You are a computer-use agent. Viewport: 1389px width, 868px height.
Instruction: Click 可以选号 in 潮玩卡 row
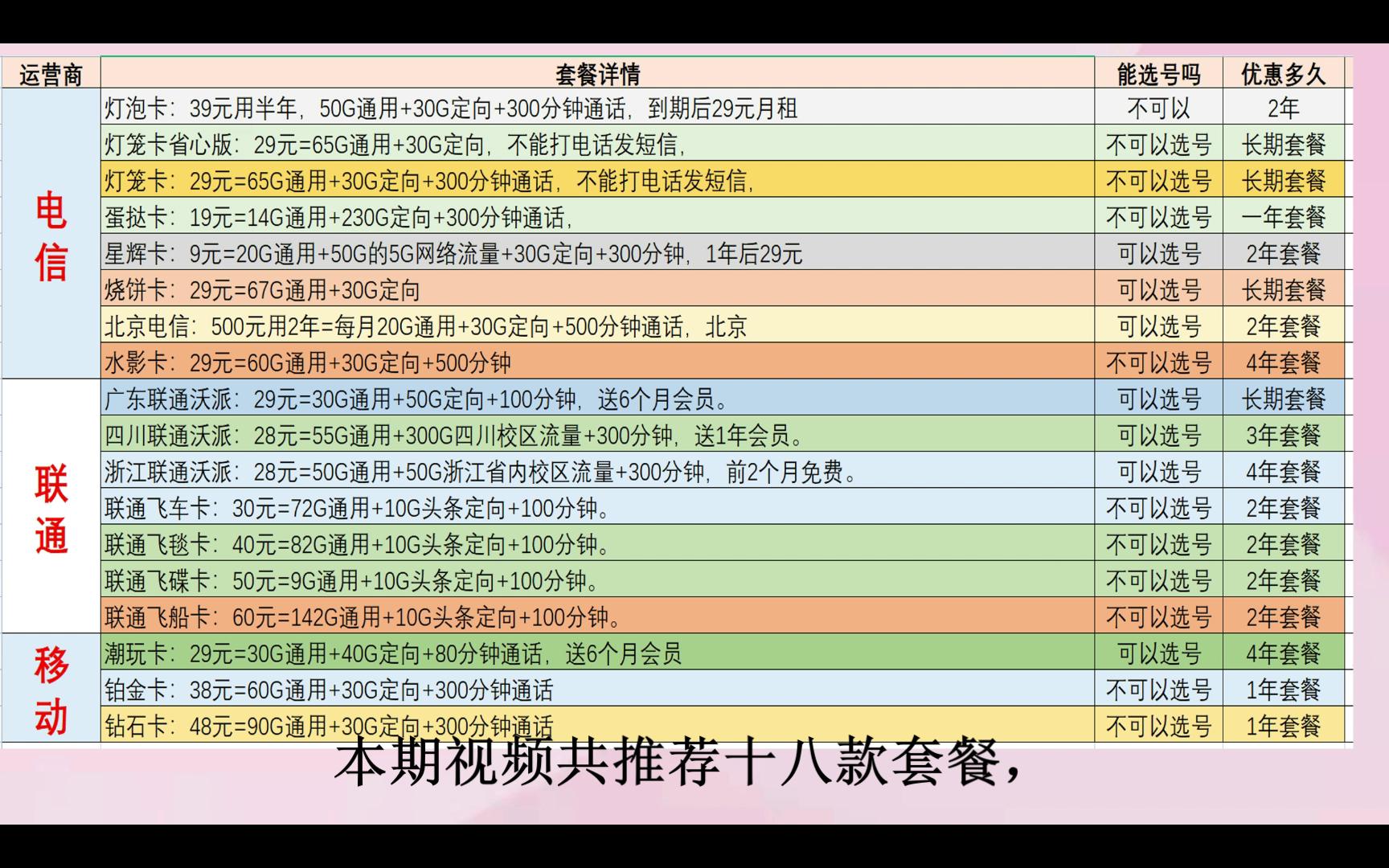[1158, 653]
